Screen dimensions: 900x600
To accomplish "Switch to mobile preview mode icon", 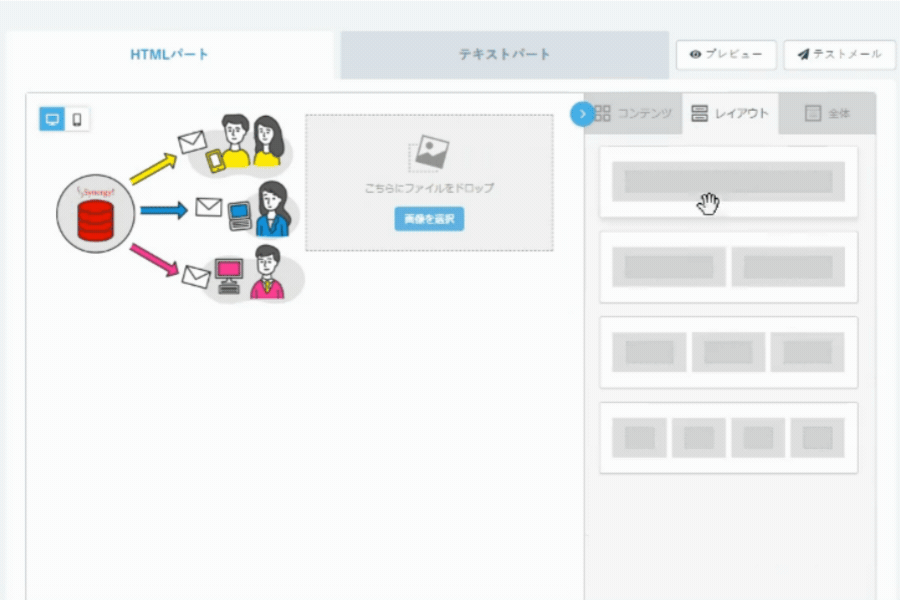I will [77, 119].
